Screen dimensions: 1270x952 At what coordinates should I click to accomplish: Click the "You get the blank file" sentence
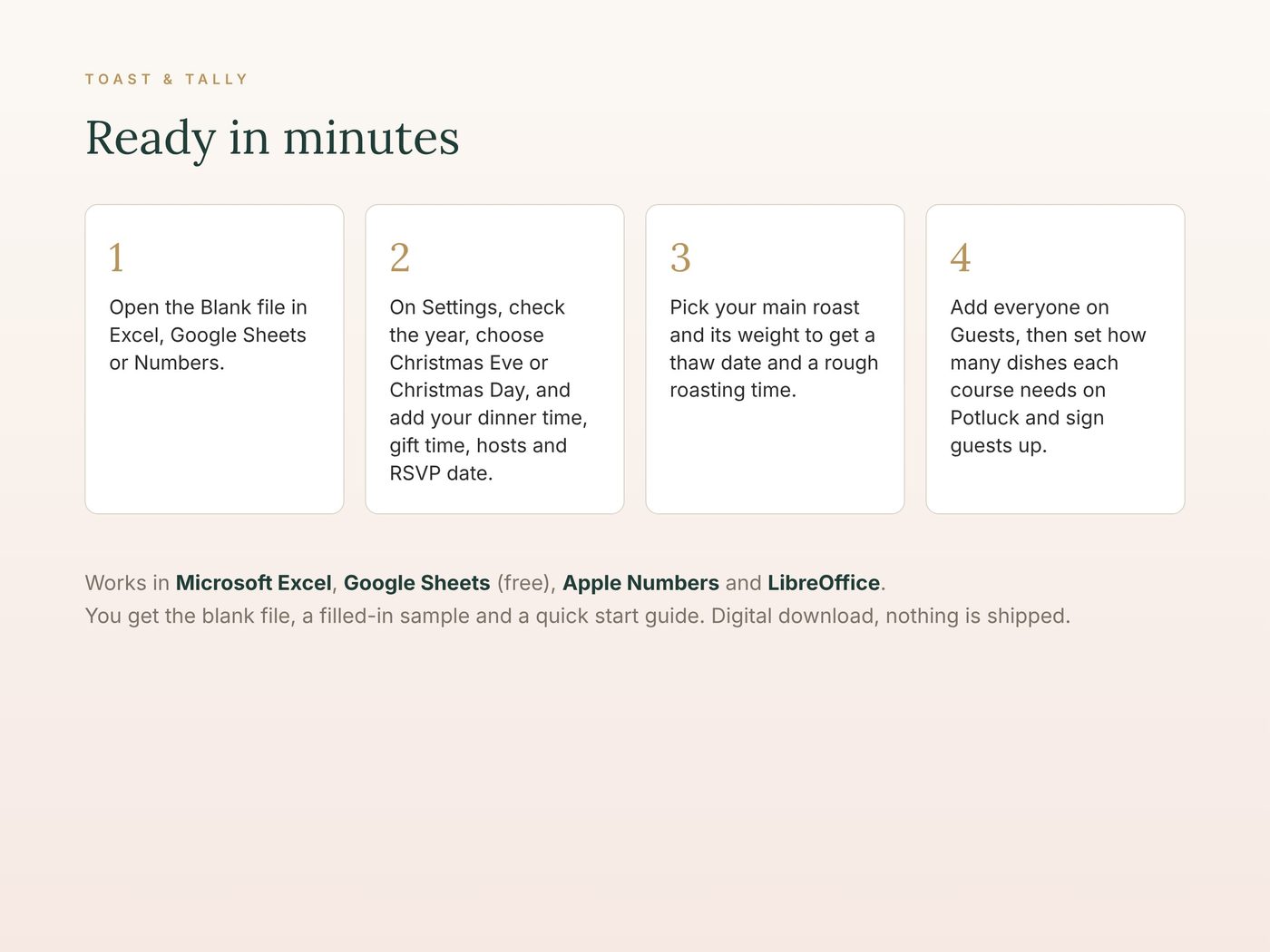pyautogui.click(x=577, y=617)
